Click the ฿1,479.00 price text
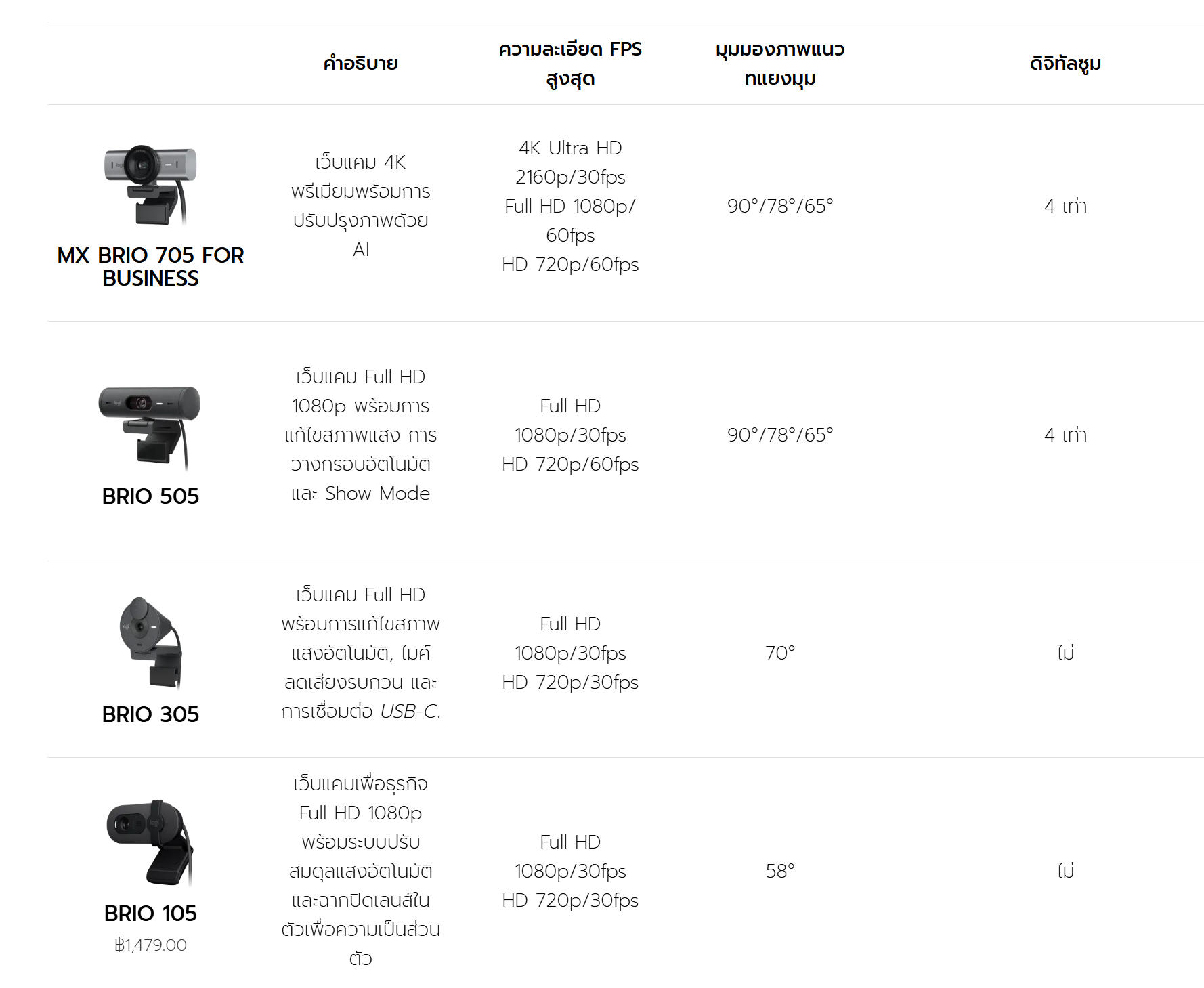This screenshot has height=988, width=1204. coord(150,945)
